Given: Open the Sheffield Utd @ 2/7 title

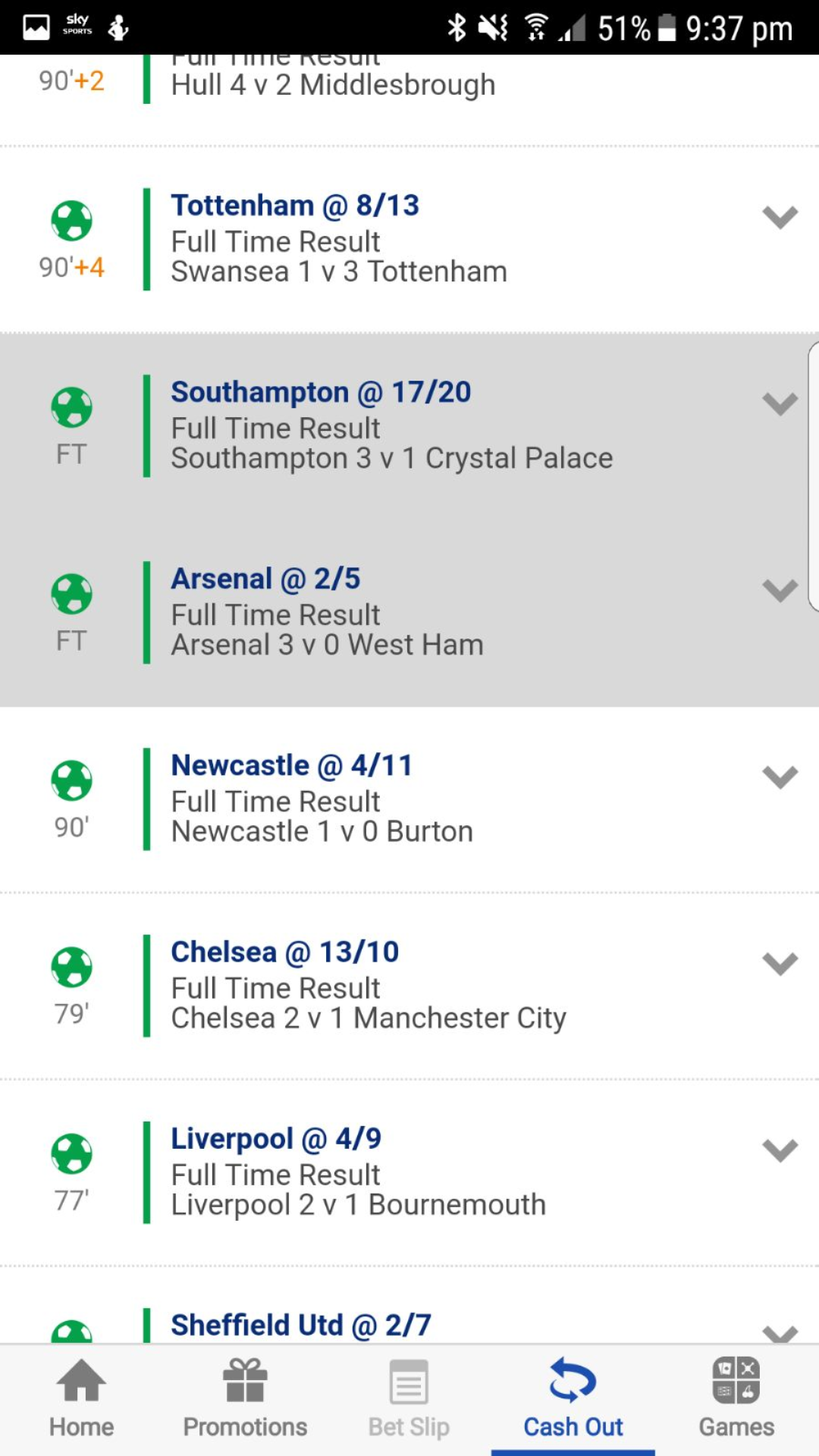Looking at the screenshot, I should coord(301,1326).
